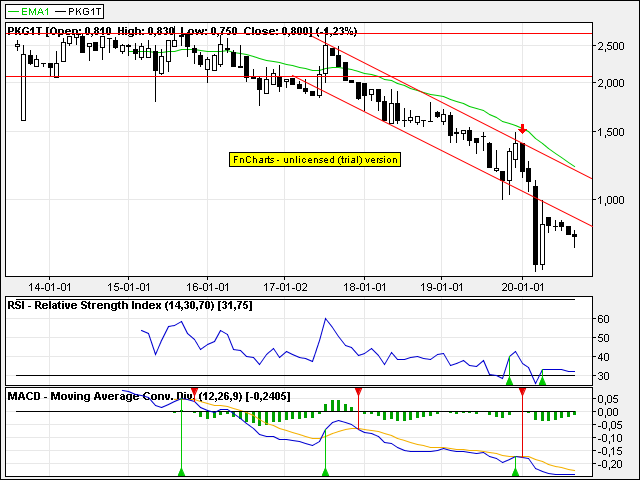Click the leftmost green buy triangle in the MACD panel
Image resolution: width=640 pixels, height=480 pixels.
[x=182, y=472]
